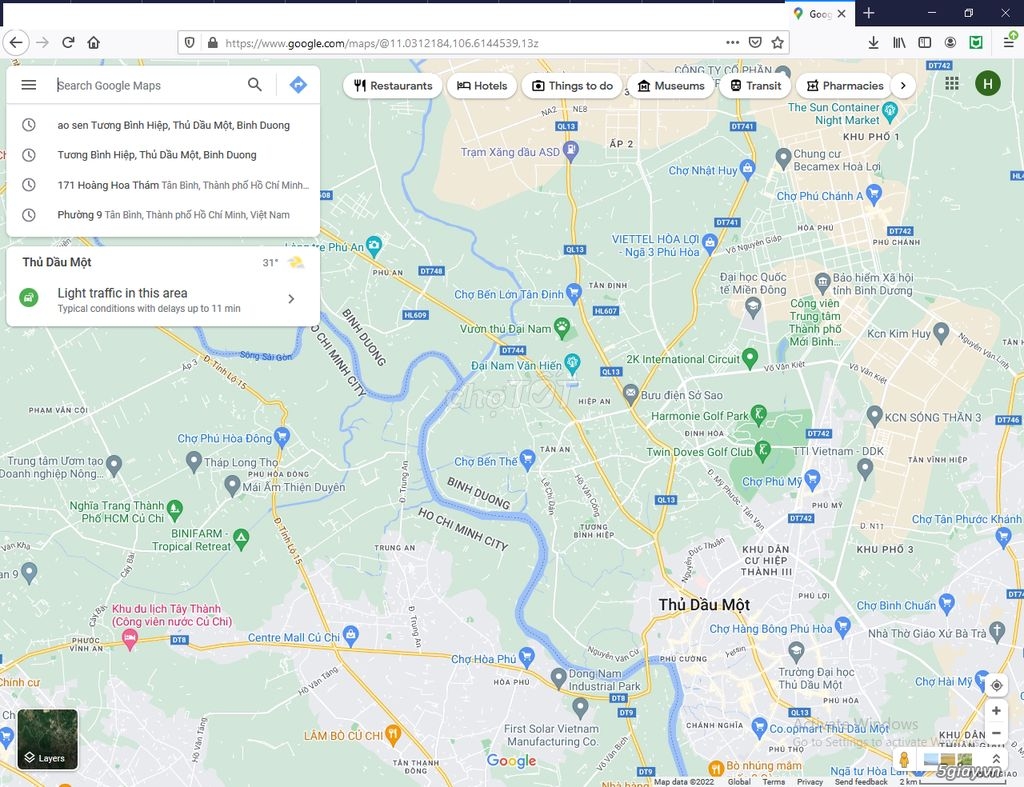Close the Google Maps tab
The image size is (1024, 787).
click(842, 14)
